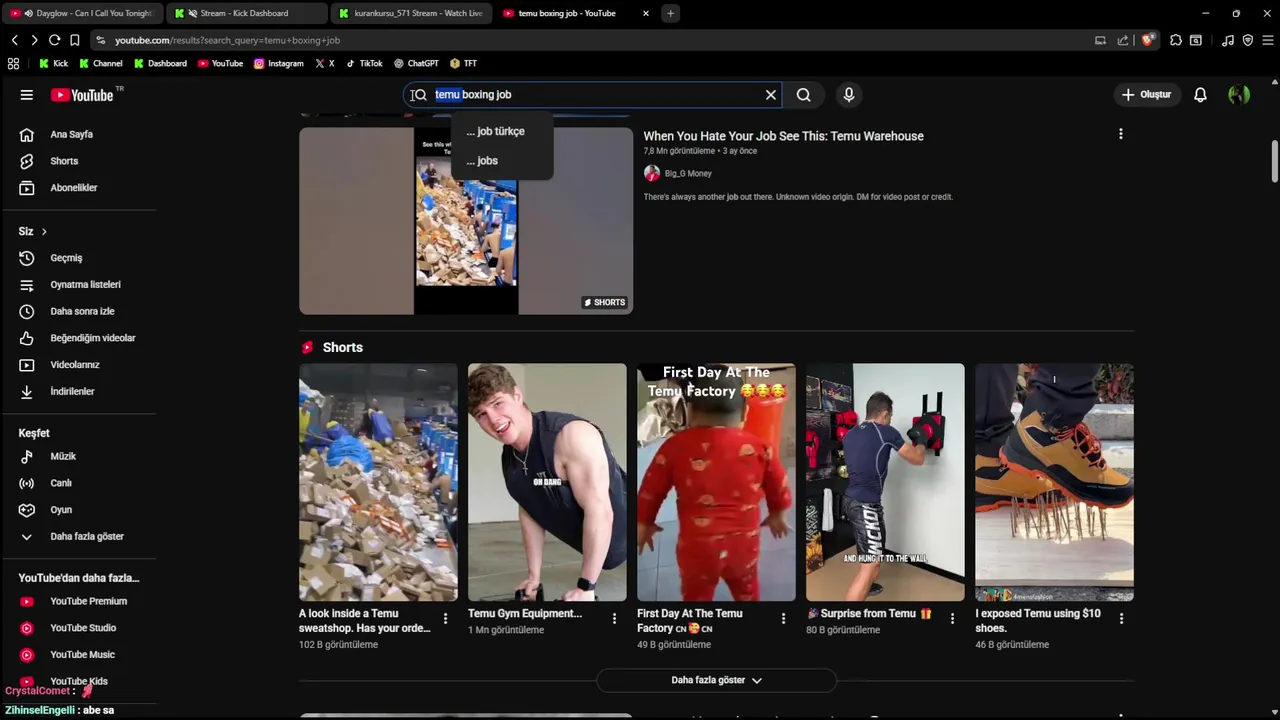The height and width of the screenshot is (720, 1280).
Task: Open a new browser tab
Action: (x=671, y=13)
